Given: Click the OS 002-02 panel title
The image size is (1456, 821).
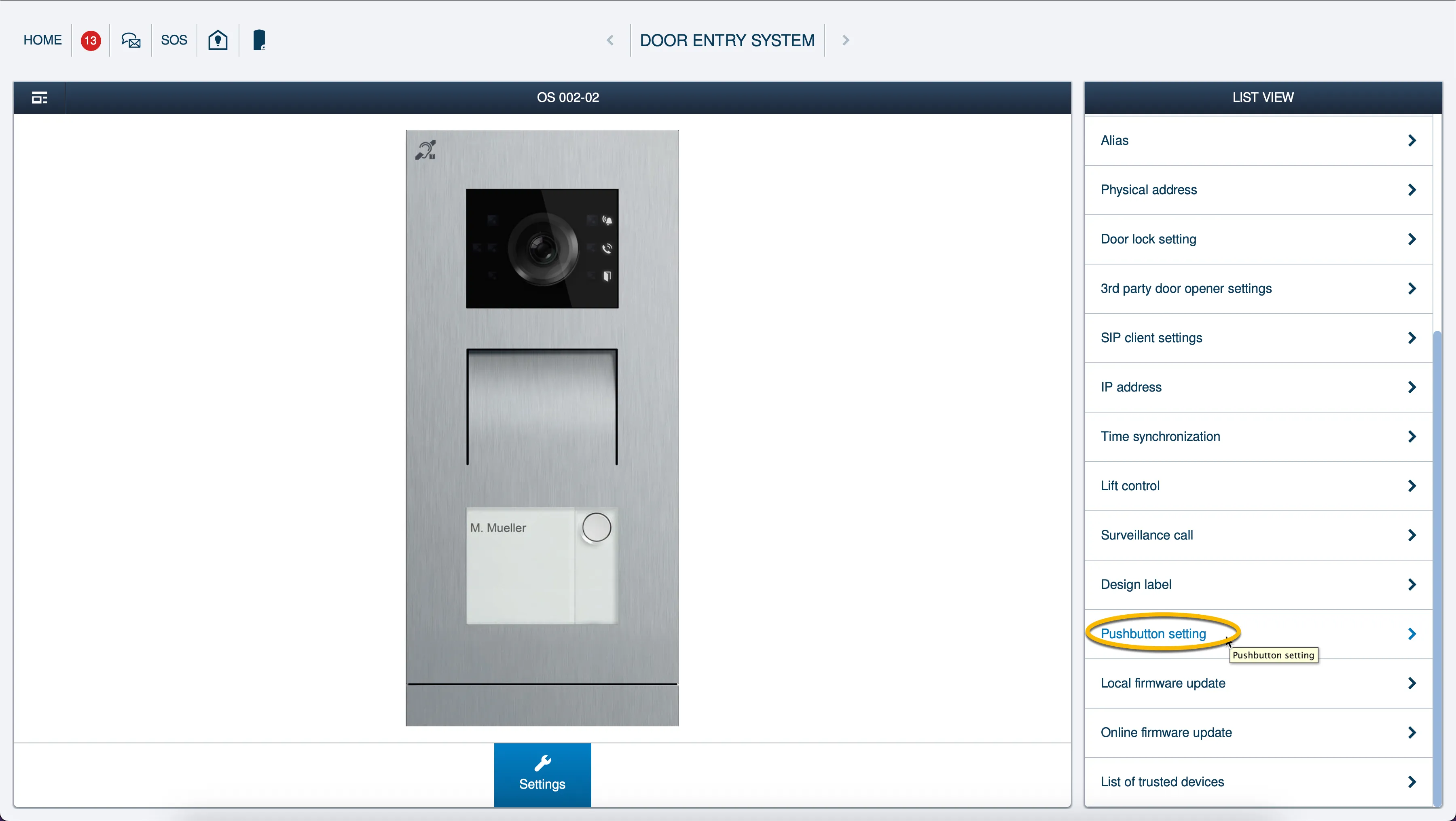Looking at the screenshot, I should pos(567,98).
